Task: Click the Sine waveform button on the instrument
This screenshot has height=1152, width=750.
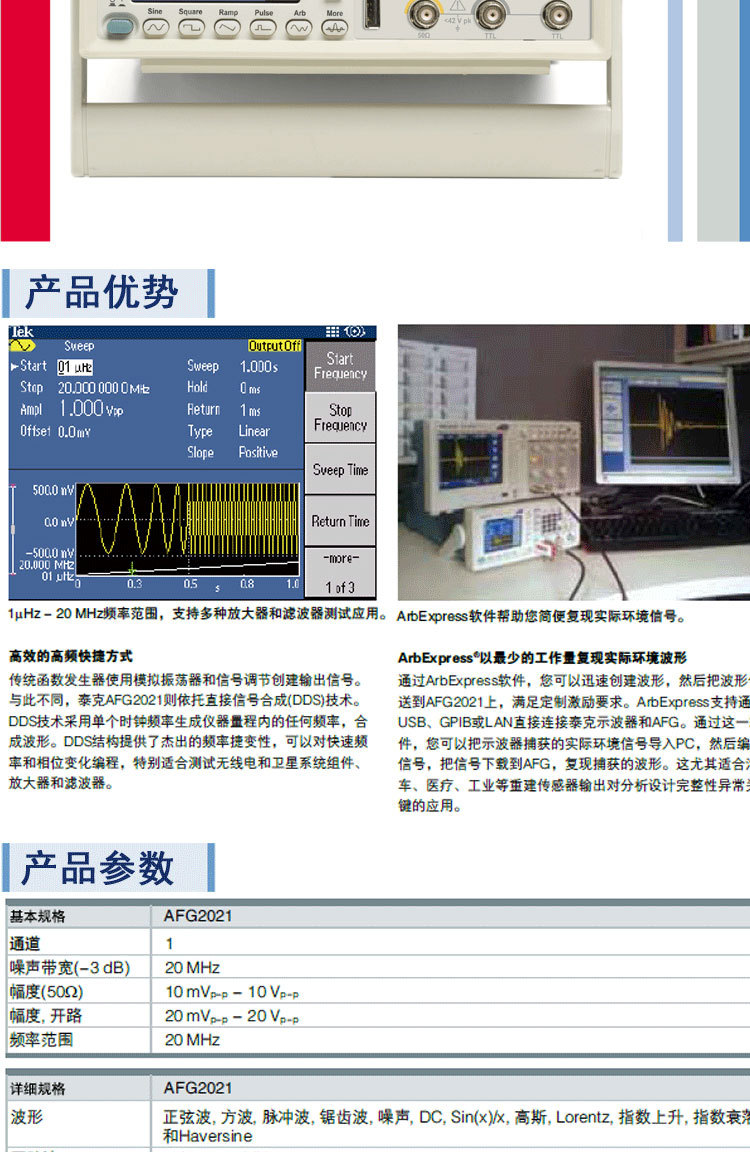Action: coord(155,29)
